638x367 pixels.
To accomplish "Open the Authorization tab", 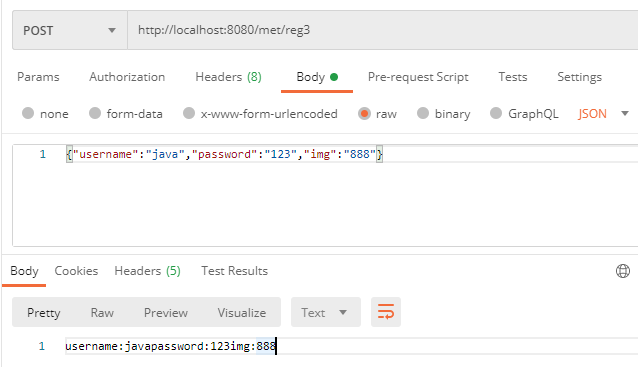I will click(x=127, y=77).
